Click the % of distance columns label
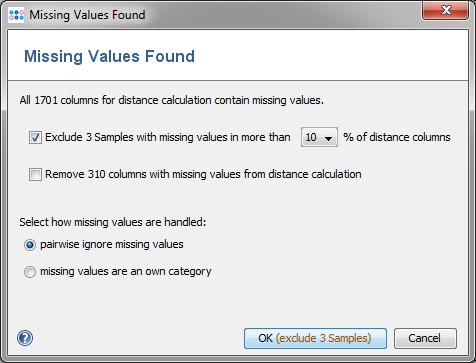The image size is (476, 363). pos(397,137)
